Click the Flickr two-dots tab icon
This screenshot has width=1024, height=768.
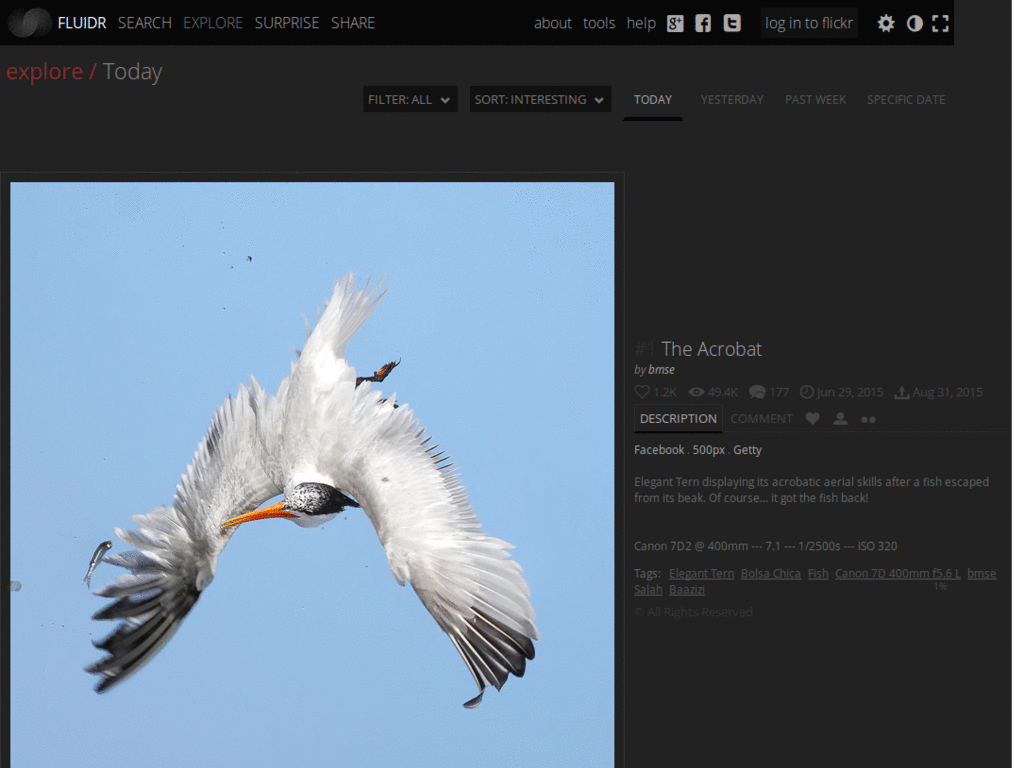pos(868,420)
